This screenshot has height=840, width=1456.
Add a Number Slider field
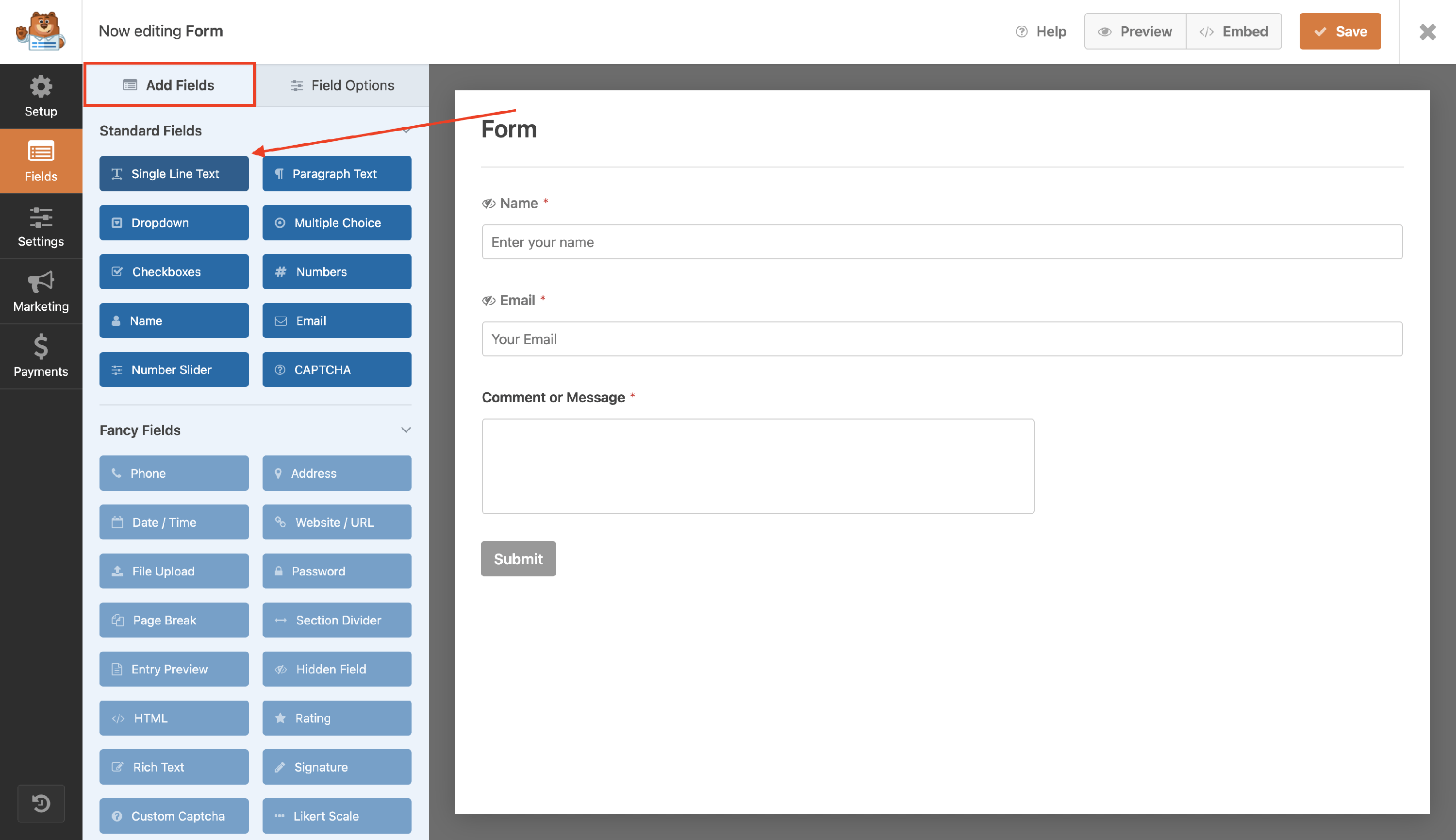coord(174,369)
